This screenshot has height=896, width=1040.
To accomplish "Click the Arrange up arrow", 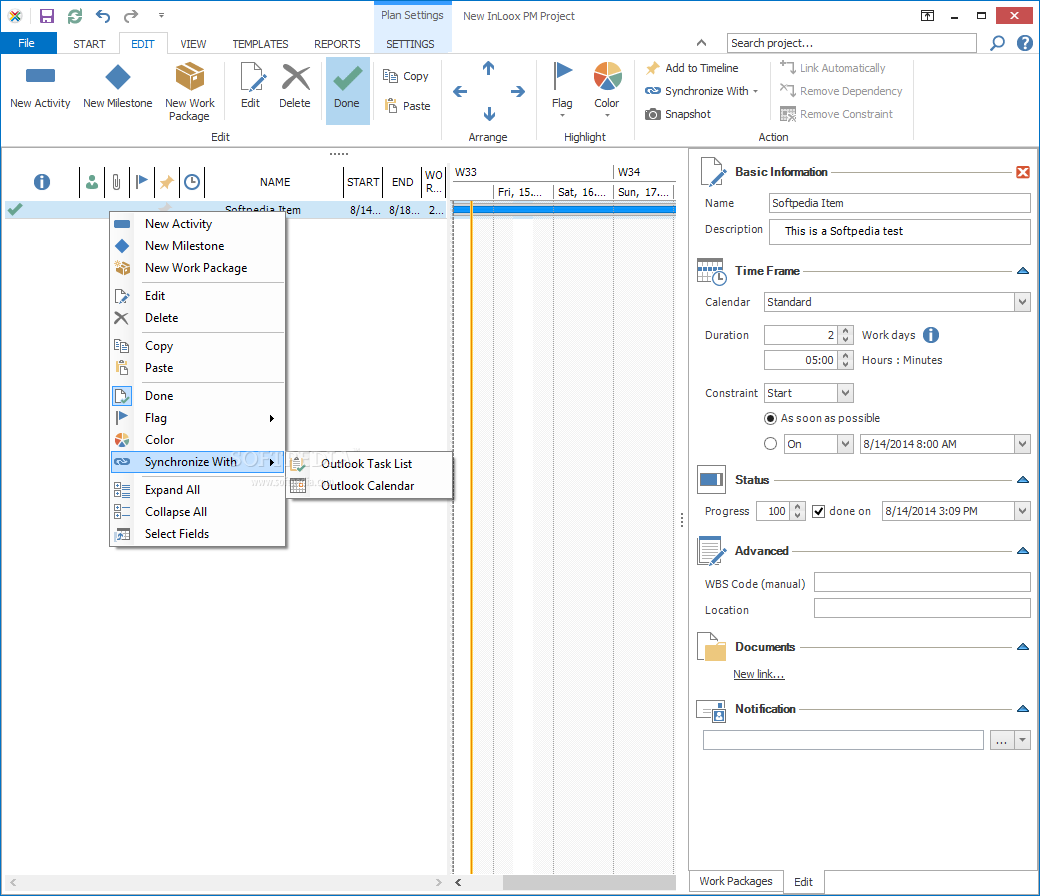I will click(x=489, y=68).
